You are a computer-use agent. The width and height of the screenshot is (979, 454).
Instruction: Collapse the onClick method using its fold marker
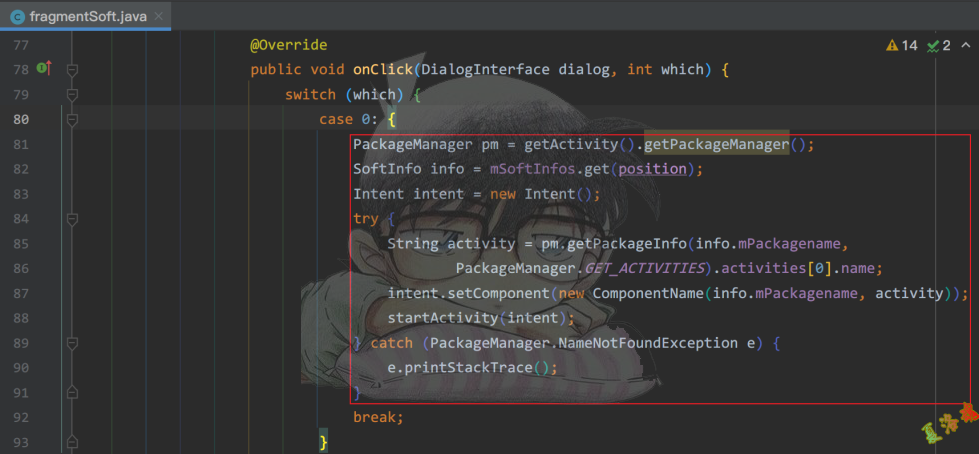coord(72,70)
